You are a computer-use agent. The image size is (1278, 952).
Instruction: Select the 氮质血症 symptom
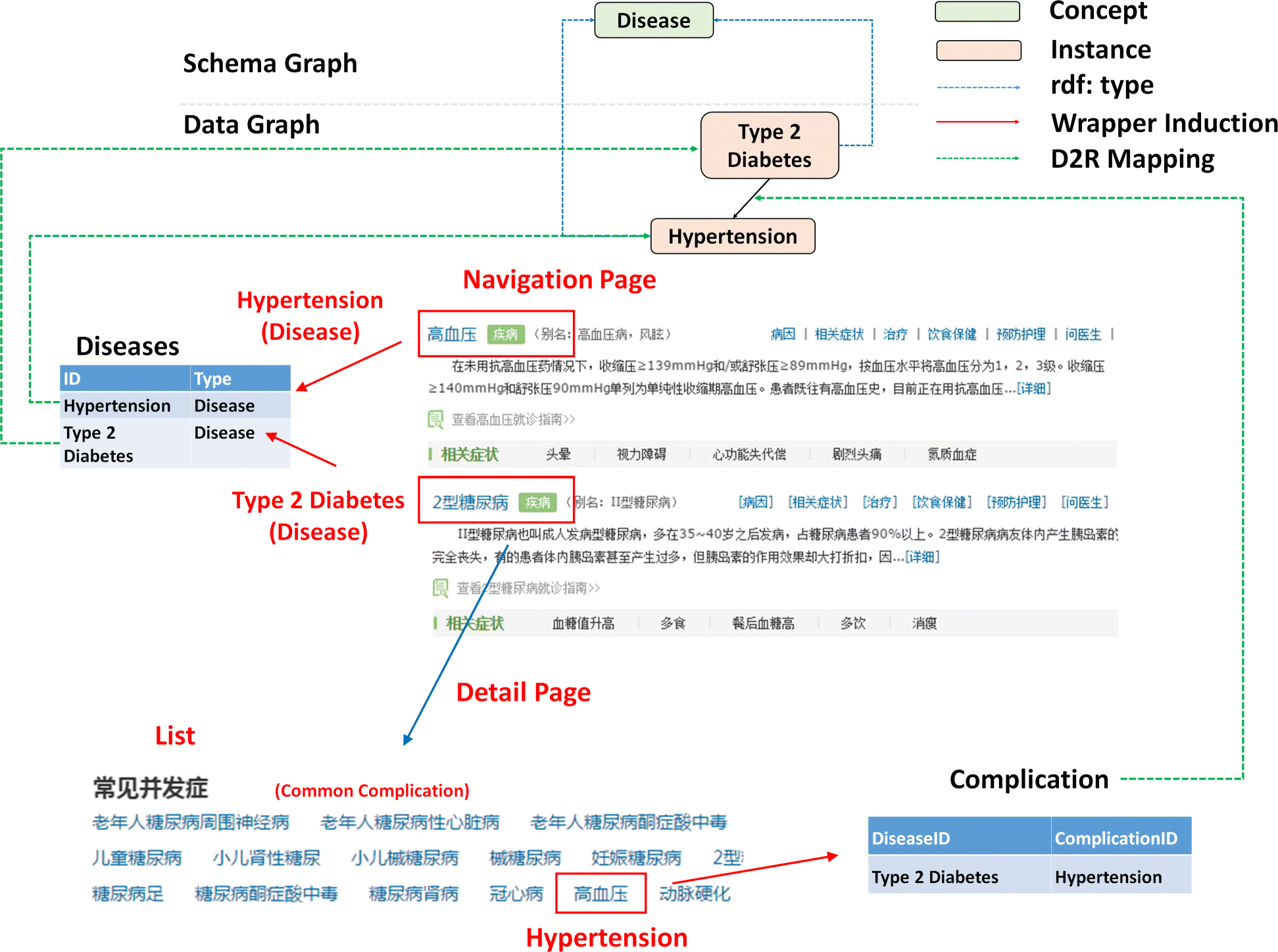click(952, 454)
